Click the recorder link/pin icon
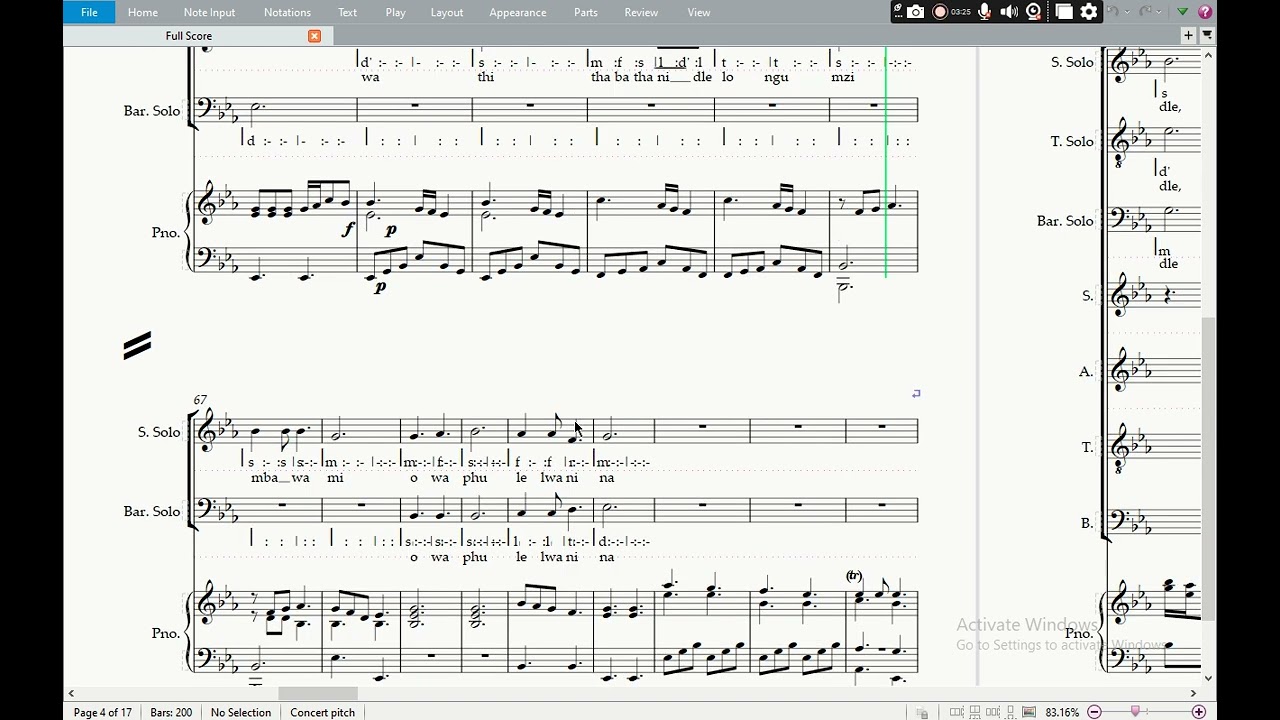The width and height of the screenshot is (1280, 720). click(x=897, y=10)
